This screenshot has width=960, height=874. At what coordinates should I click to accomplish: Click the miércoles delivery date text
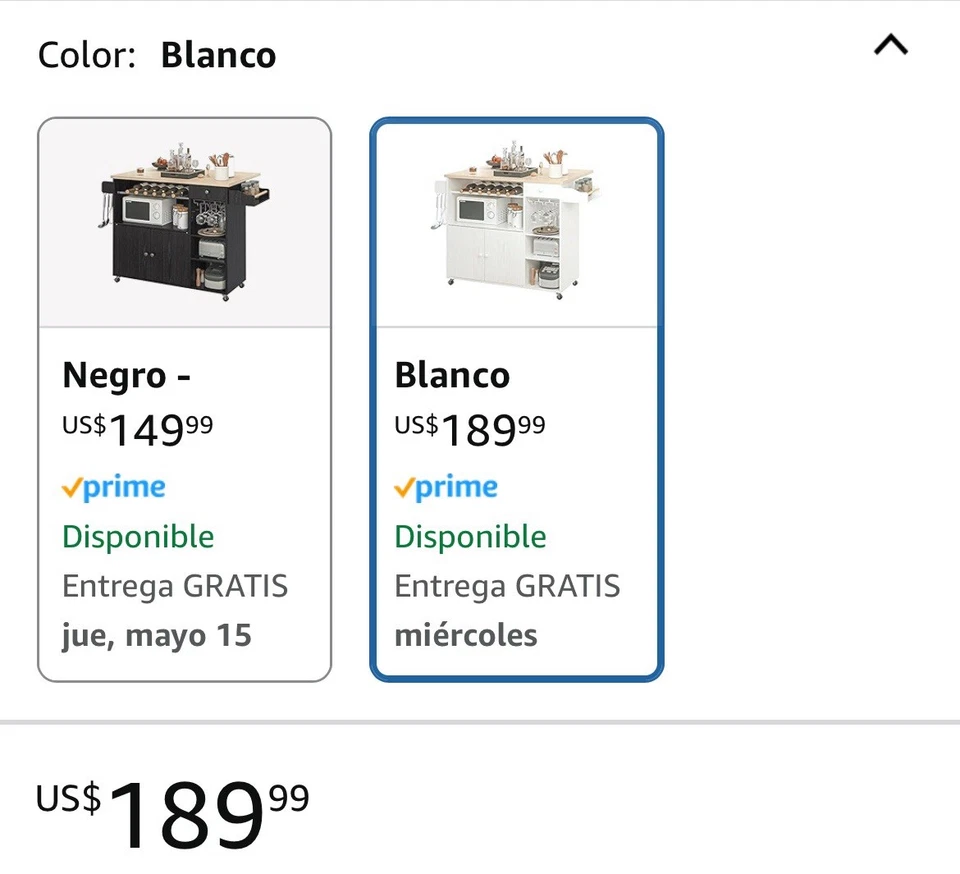click(466, 634)
